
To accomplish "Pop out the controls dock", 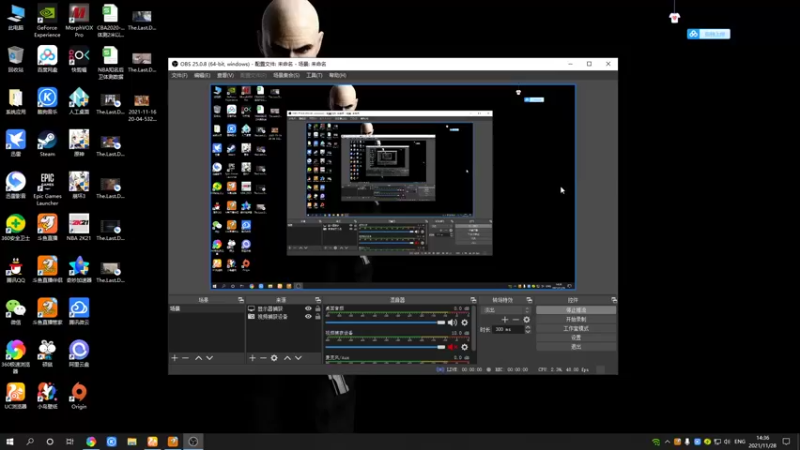I will 614,300.
